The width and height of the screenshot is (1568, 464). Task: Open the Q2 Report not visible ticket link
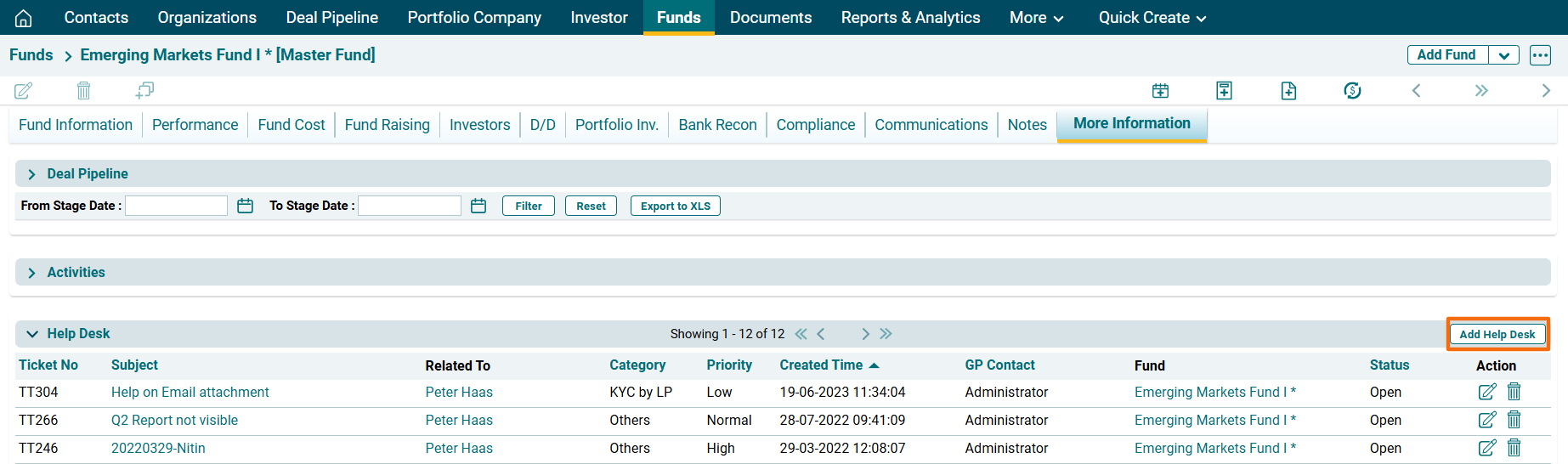point(174,420)
